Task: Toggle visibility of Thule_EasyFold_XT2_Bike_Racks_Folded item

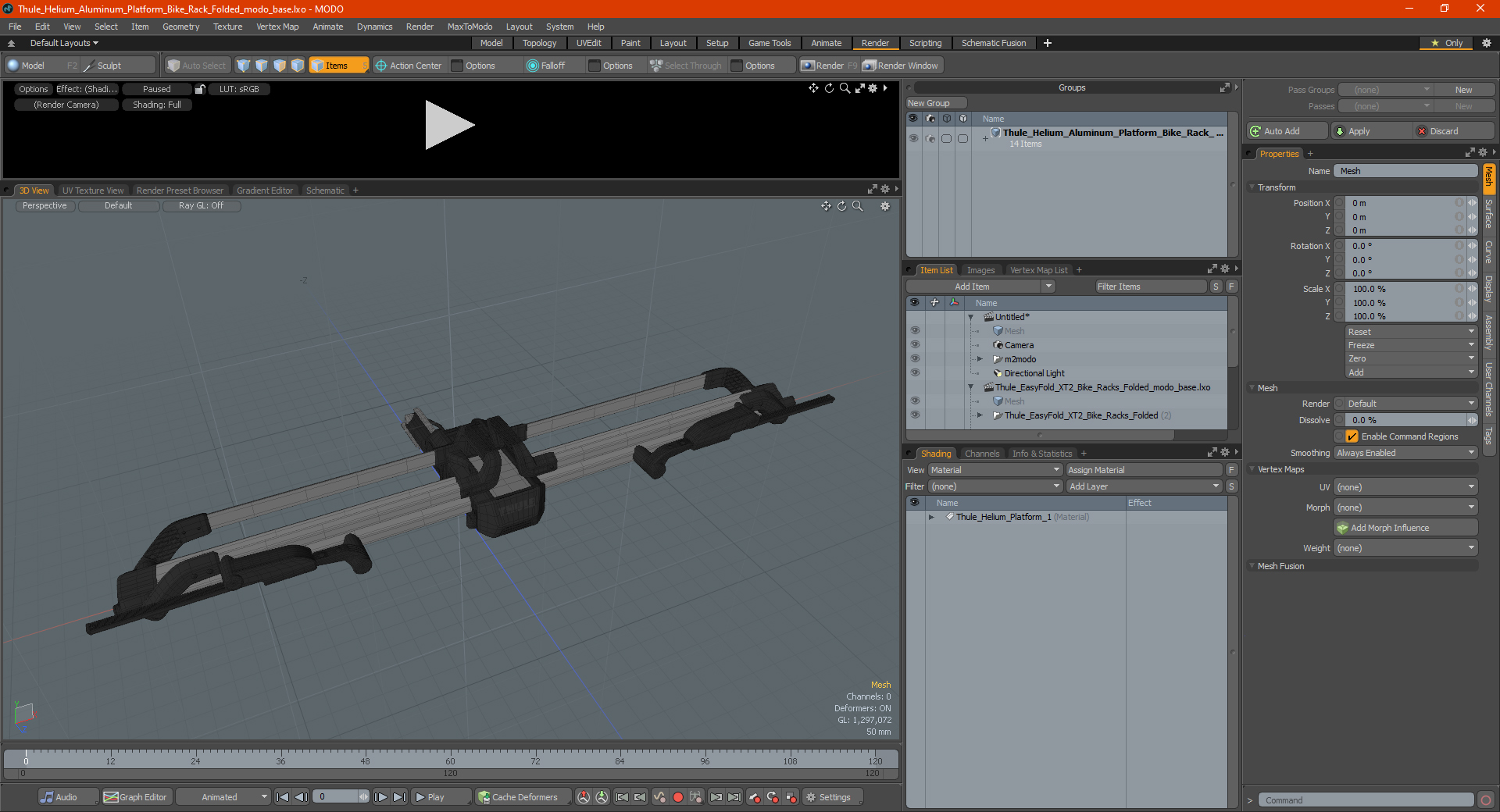Action: 915,415
